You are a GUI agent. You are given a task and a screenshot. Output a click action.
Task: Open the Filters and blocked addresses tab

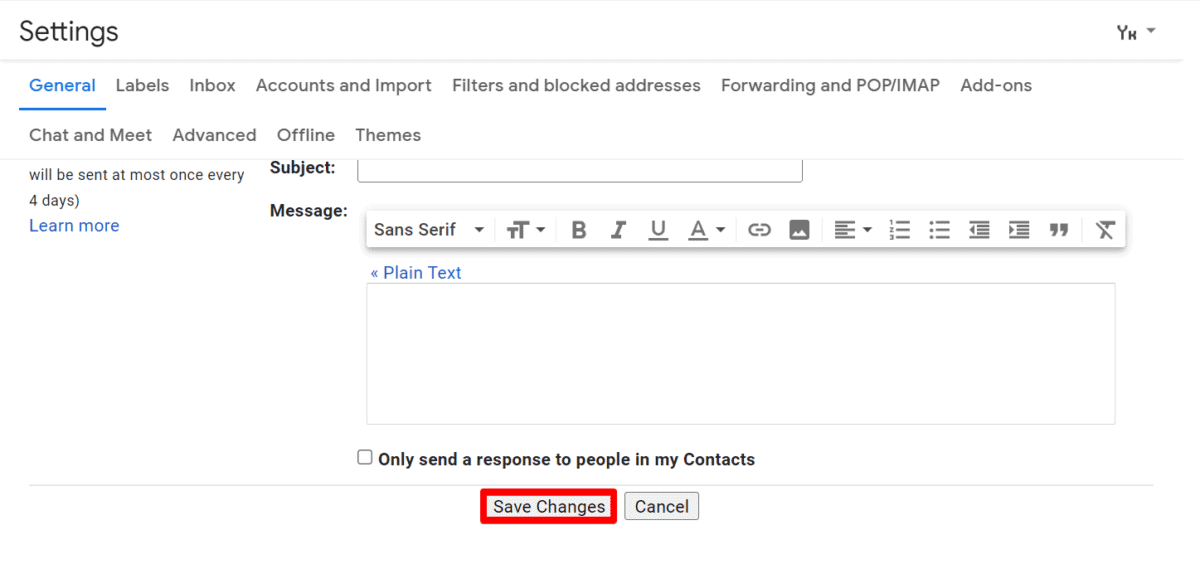point(576,86)
